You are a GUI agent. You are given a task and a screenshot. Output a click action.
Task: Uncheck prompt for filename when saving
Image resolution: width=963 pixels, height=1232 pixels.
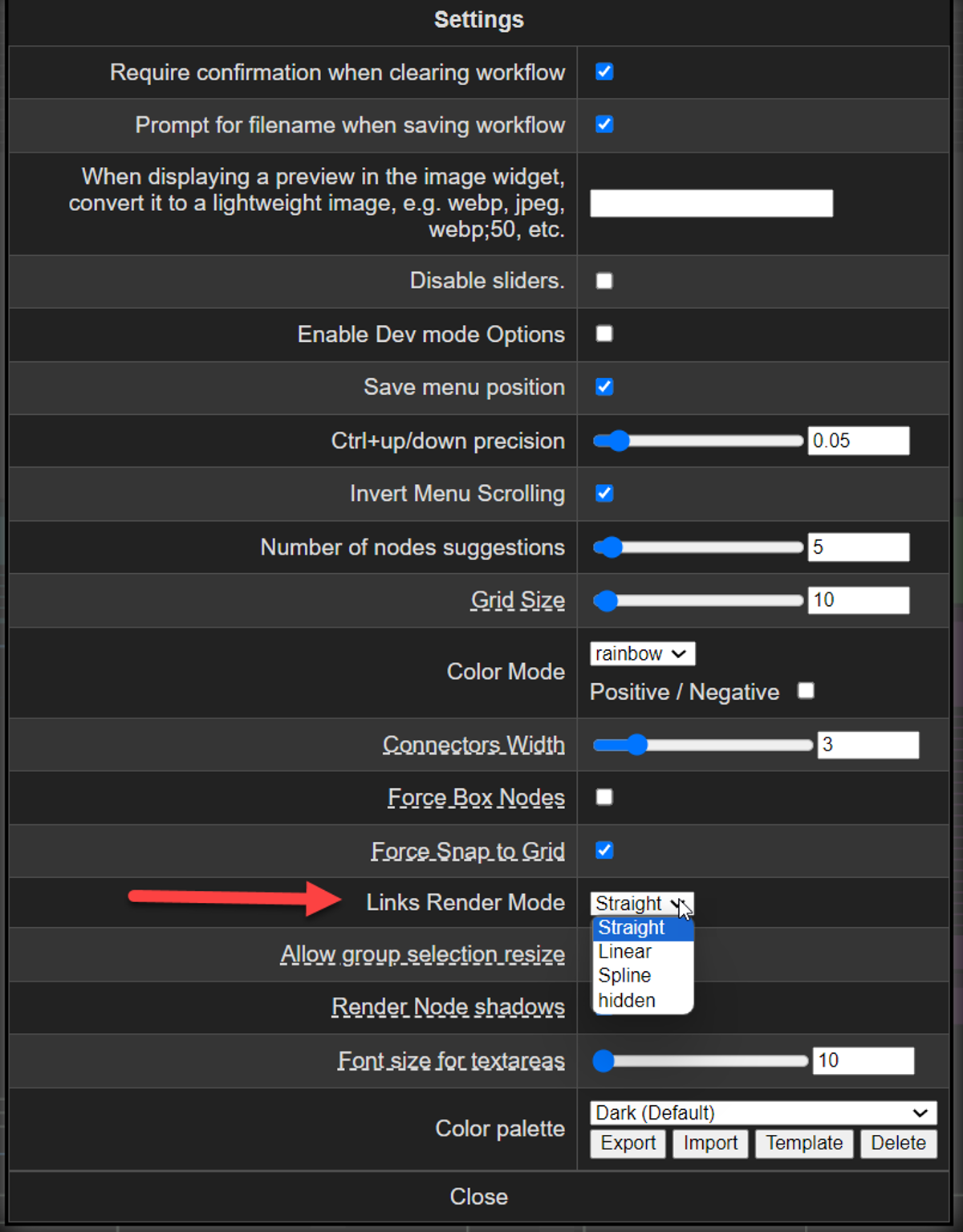[x=603, y=125]
